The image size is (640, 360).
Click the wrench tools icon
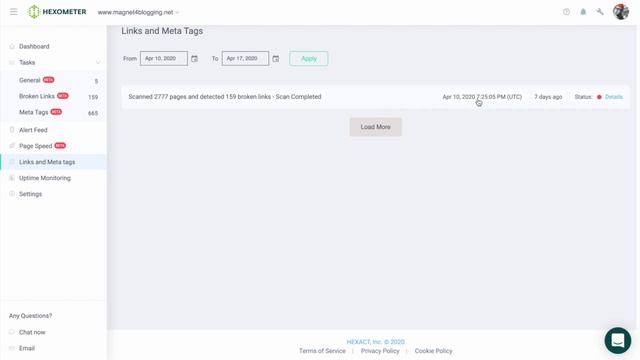[x=600, y=12]
